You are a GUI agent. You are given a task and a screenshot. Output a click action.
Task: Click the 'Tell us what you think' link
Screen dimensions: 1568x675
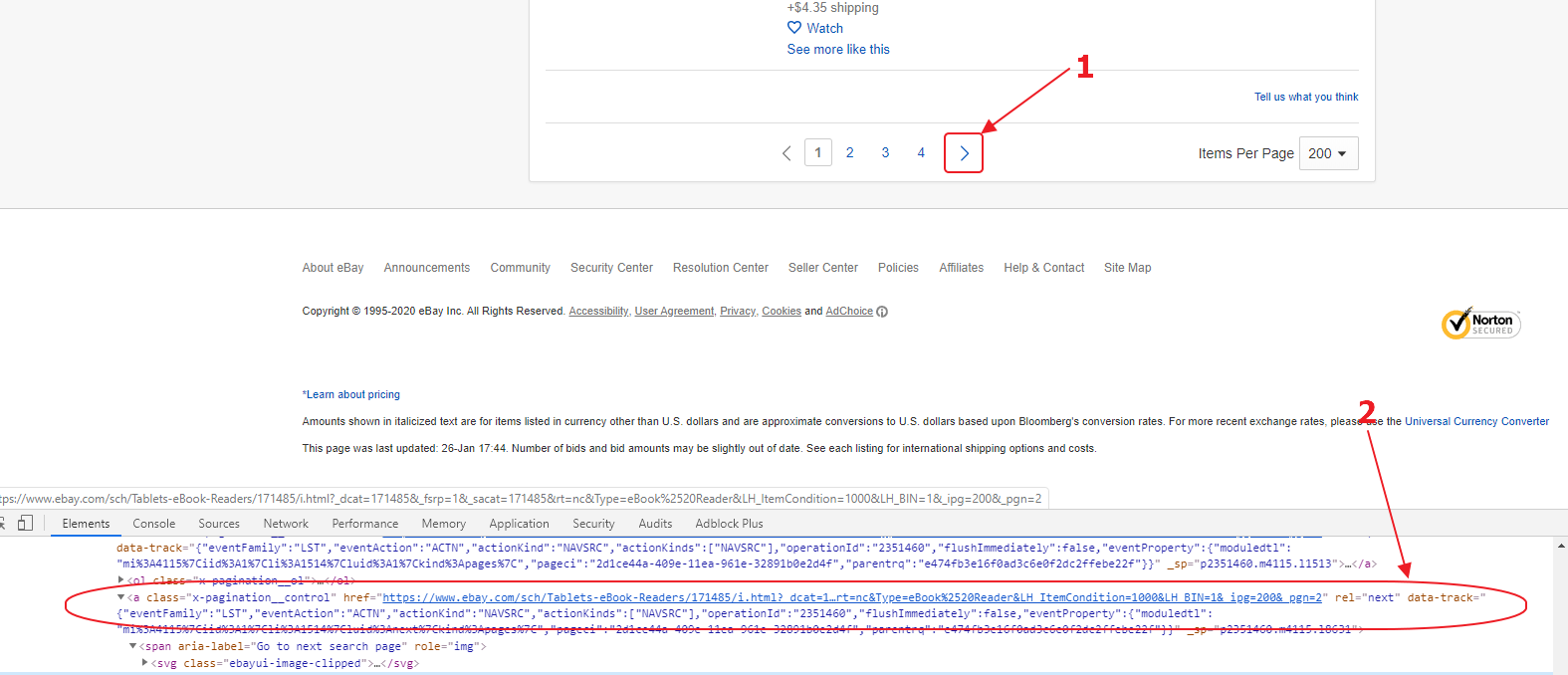1306,98
